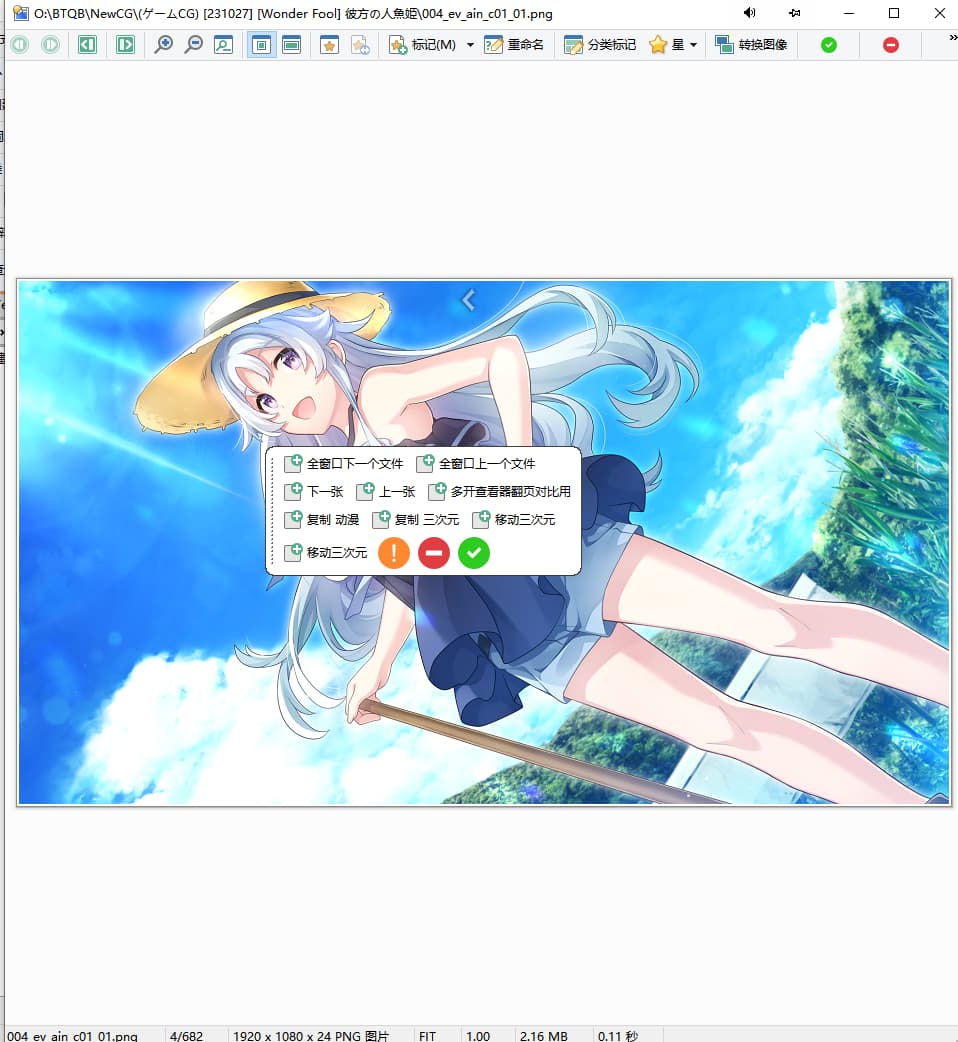Open the 标记(M) dropdown arrow
The width and height of the screenshot is (958, 1042).
(470, 45)
